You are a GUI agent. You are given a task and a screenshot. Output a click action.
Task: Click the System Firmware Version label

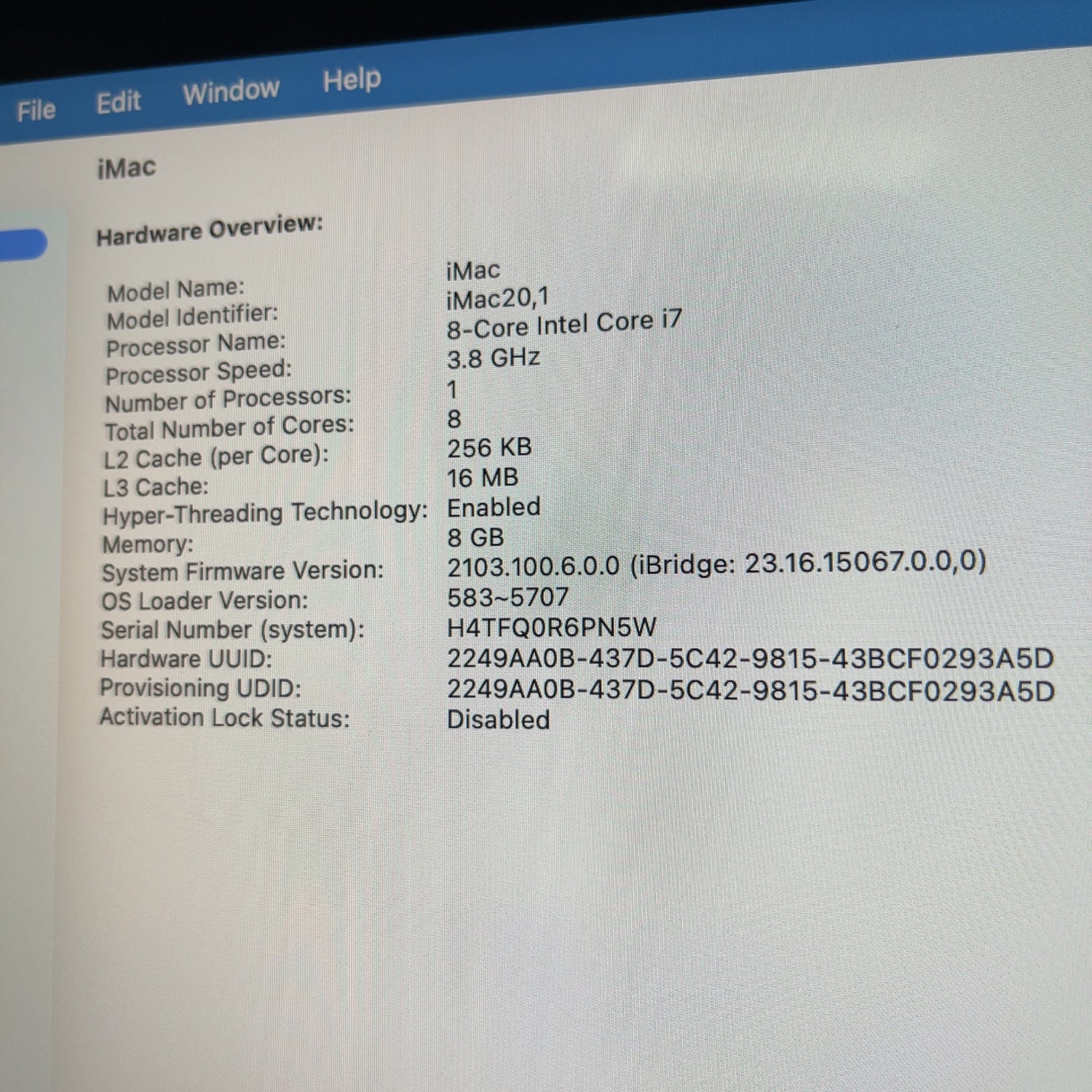[242, 571]
